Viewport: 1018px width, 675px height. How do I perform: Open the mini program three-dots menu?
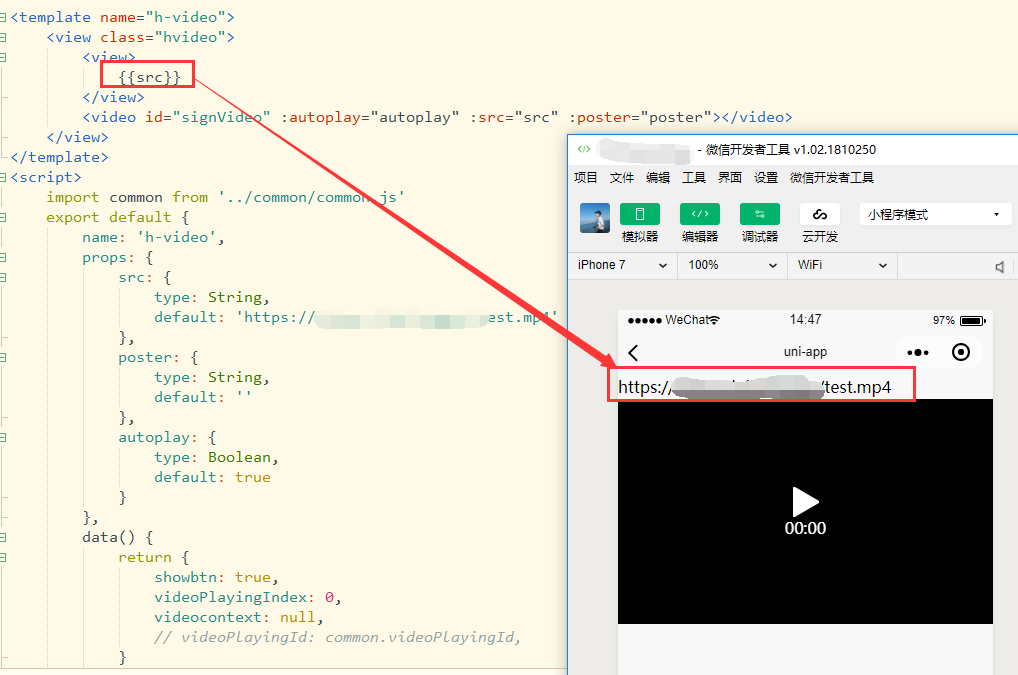[x=918, y=352]
